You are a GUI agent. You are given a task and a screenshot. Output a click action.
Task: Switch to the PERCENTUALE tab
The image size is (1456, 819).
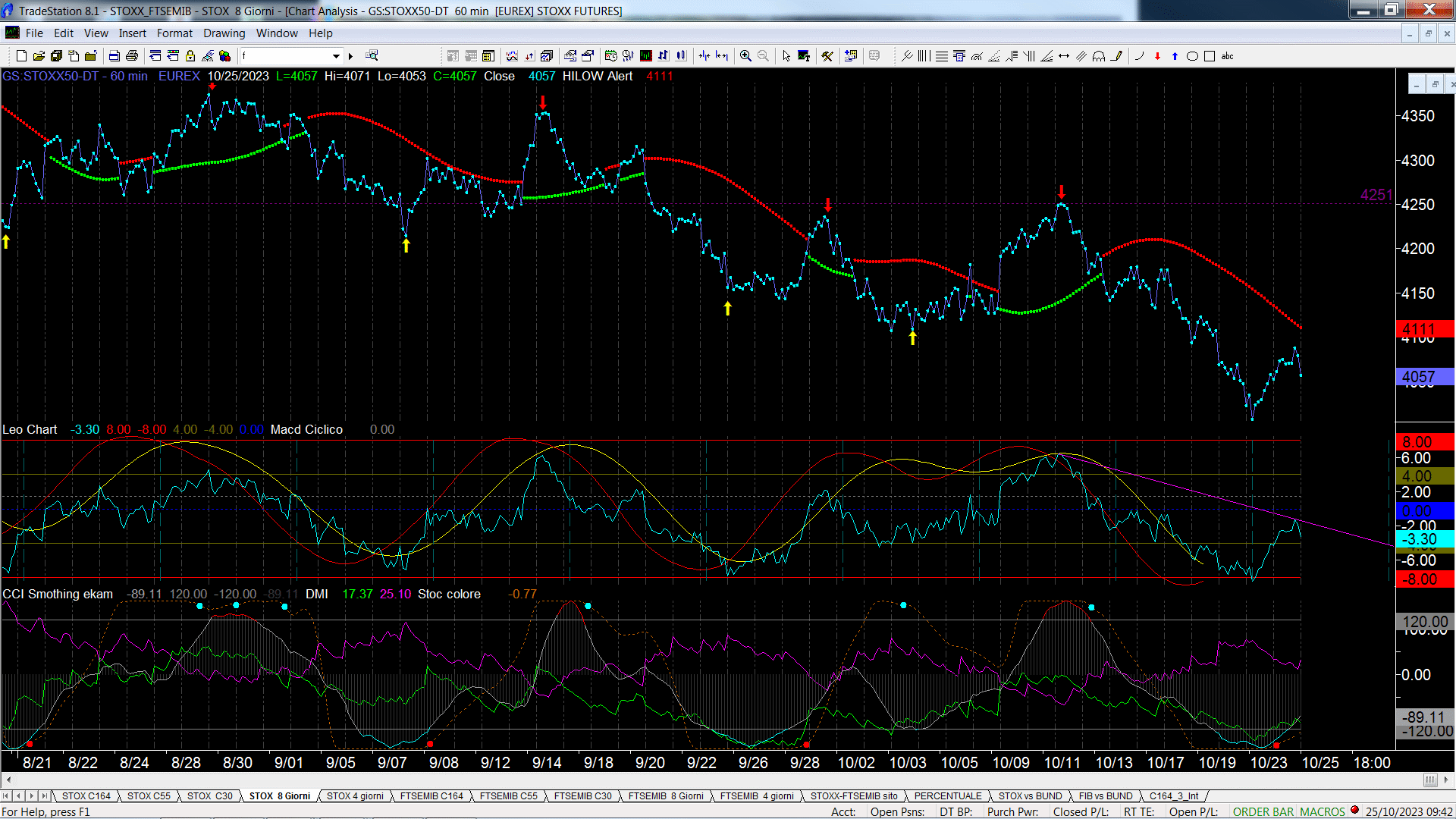click(x=948, y=796)
